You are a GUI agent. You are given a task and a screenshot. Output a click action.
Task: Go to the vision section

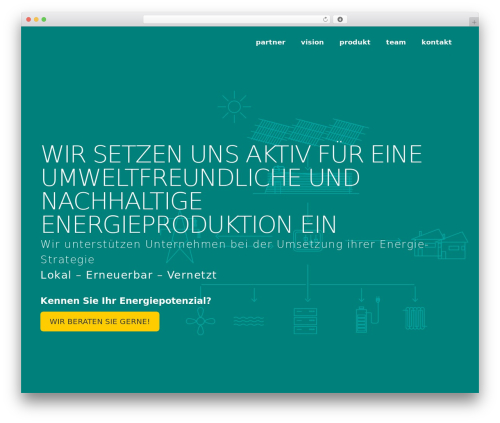point(312,42)
